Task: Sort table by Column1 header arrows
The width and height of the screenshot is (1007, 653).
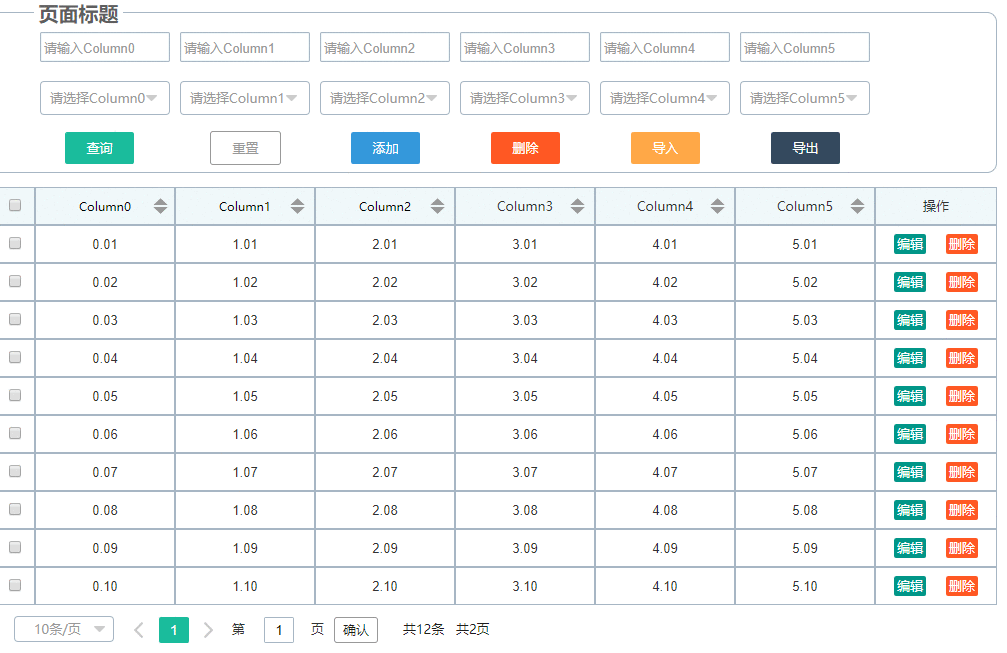Action: click(x=297, y=206)
